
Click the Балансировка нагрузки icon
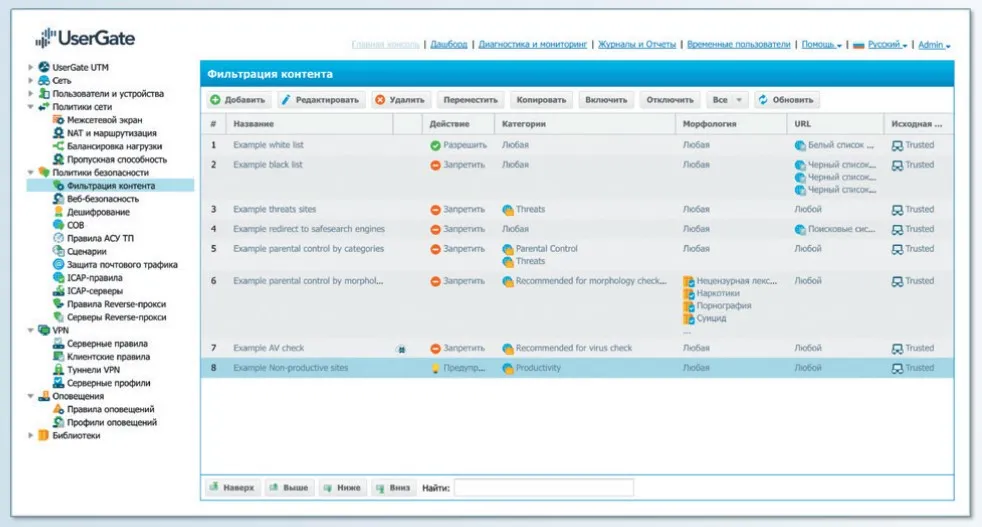58,146
